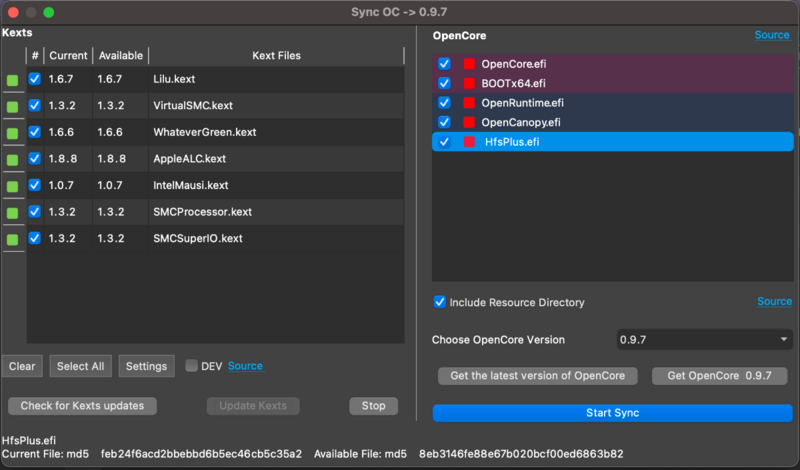Select the IntelMausi.kext row
Viewport: 800px width, 470px height.
pos(191,185)
